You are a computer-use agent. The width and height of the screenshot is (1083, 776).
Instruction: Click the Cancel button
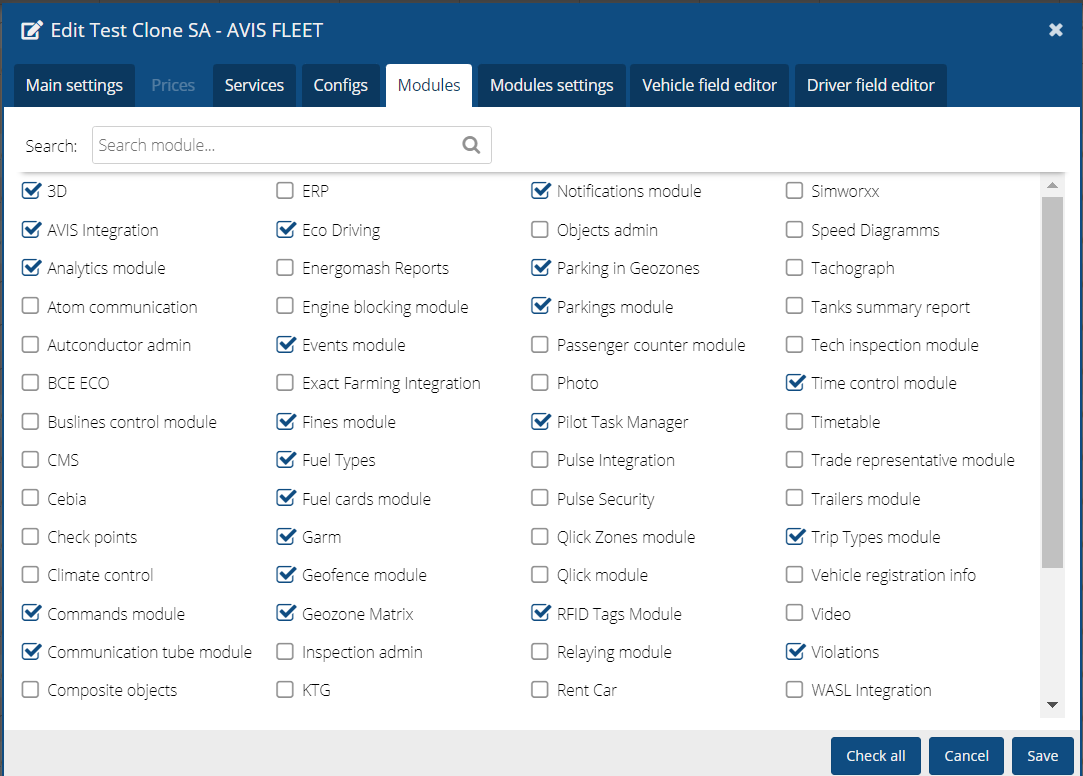966,756
